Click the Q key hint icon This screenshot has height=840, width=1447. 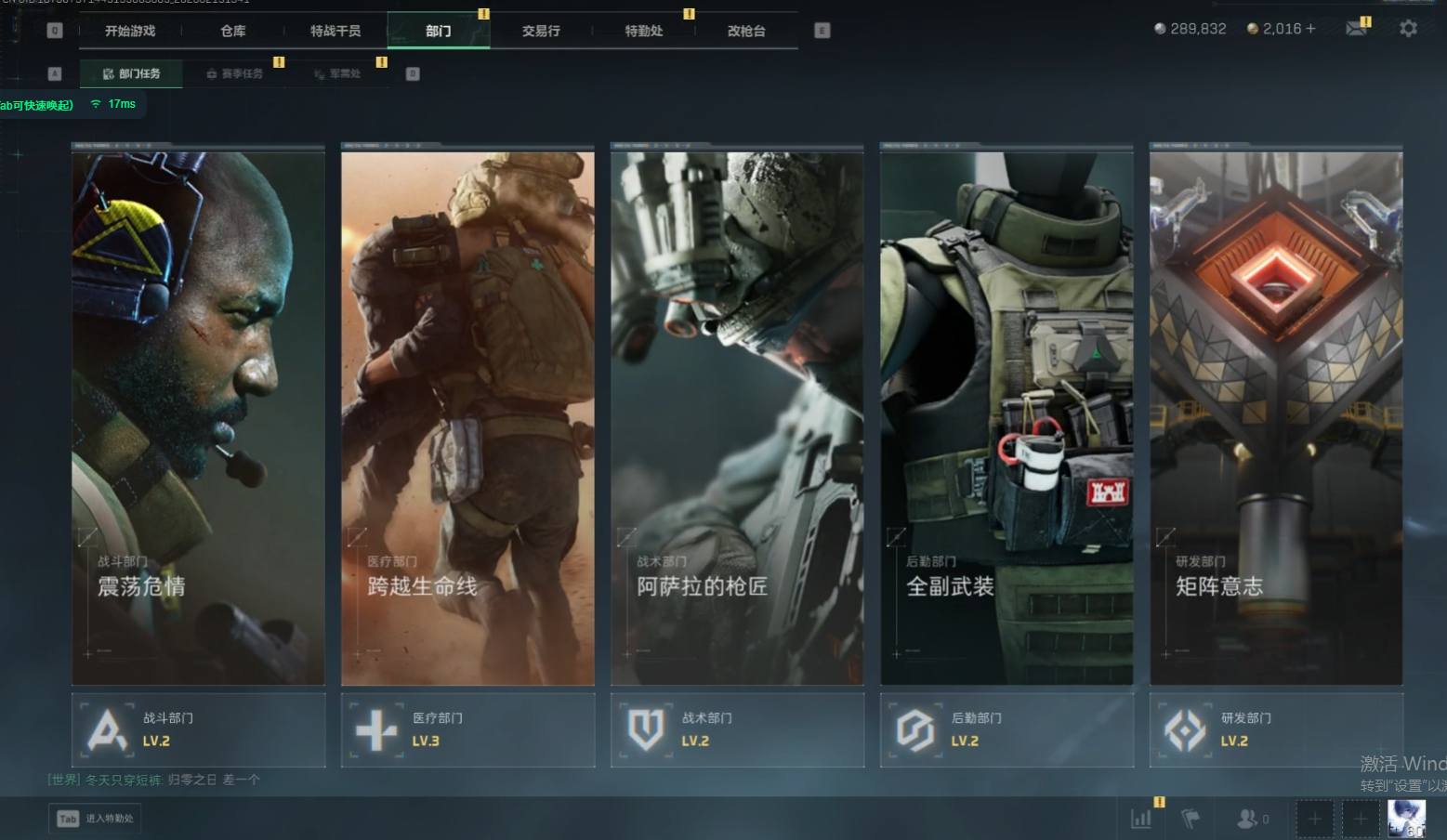tap(55, 31)
